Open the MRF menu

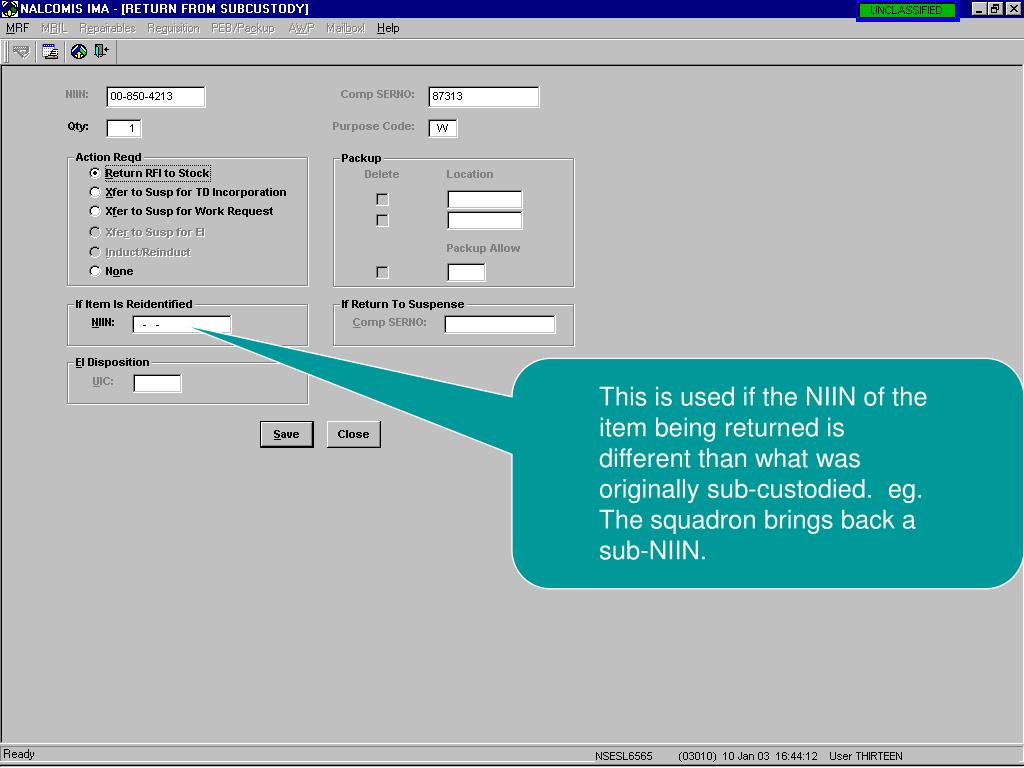click(x=17, y=28)
